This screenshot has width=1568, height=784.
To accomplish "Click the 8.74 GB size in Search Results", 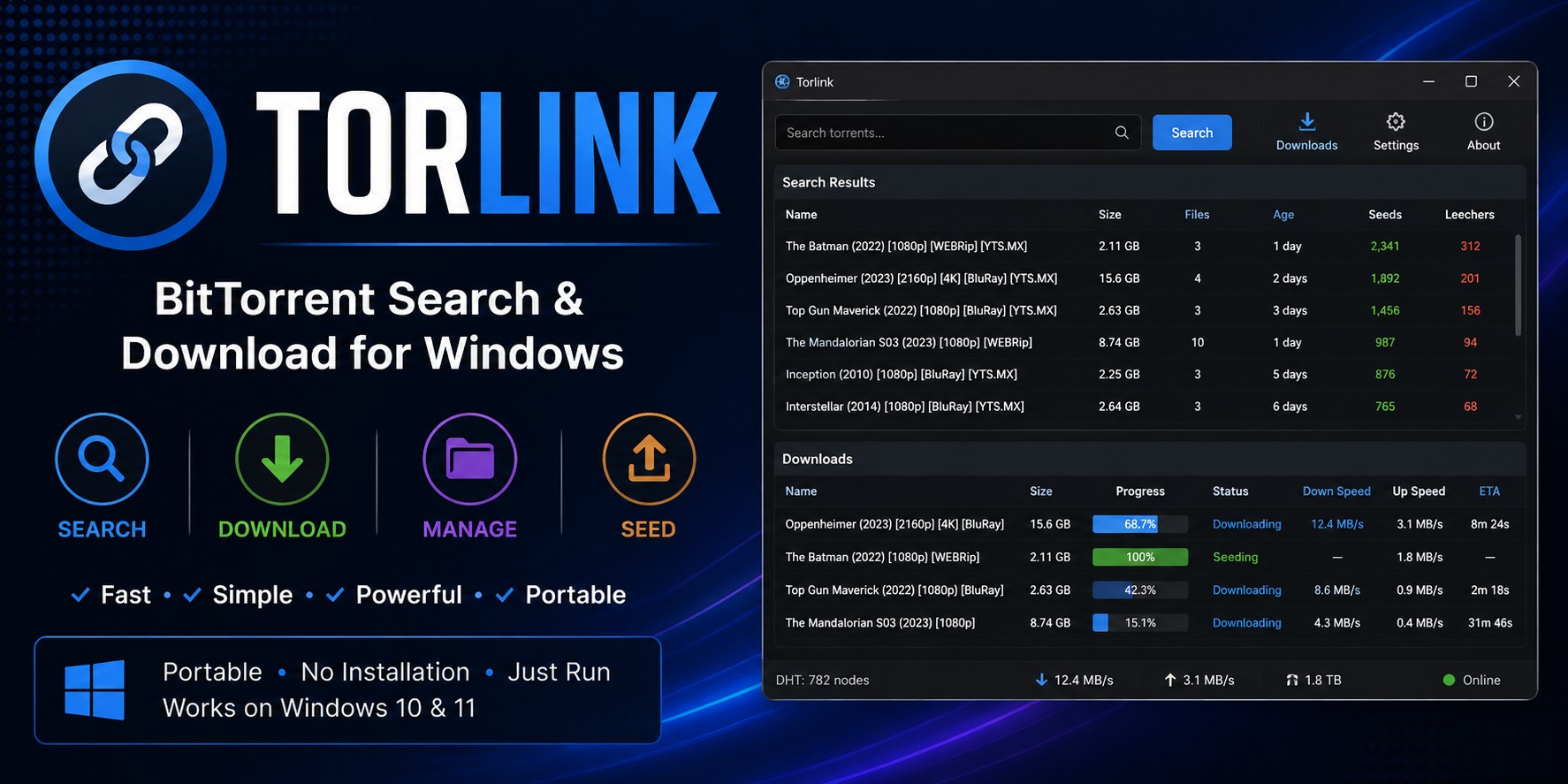I will coord(1119,342).
